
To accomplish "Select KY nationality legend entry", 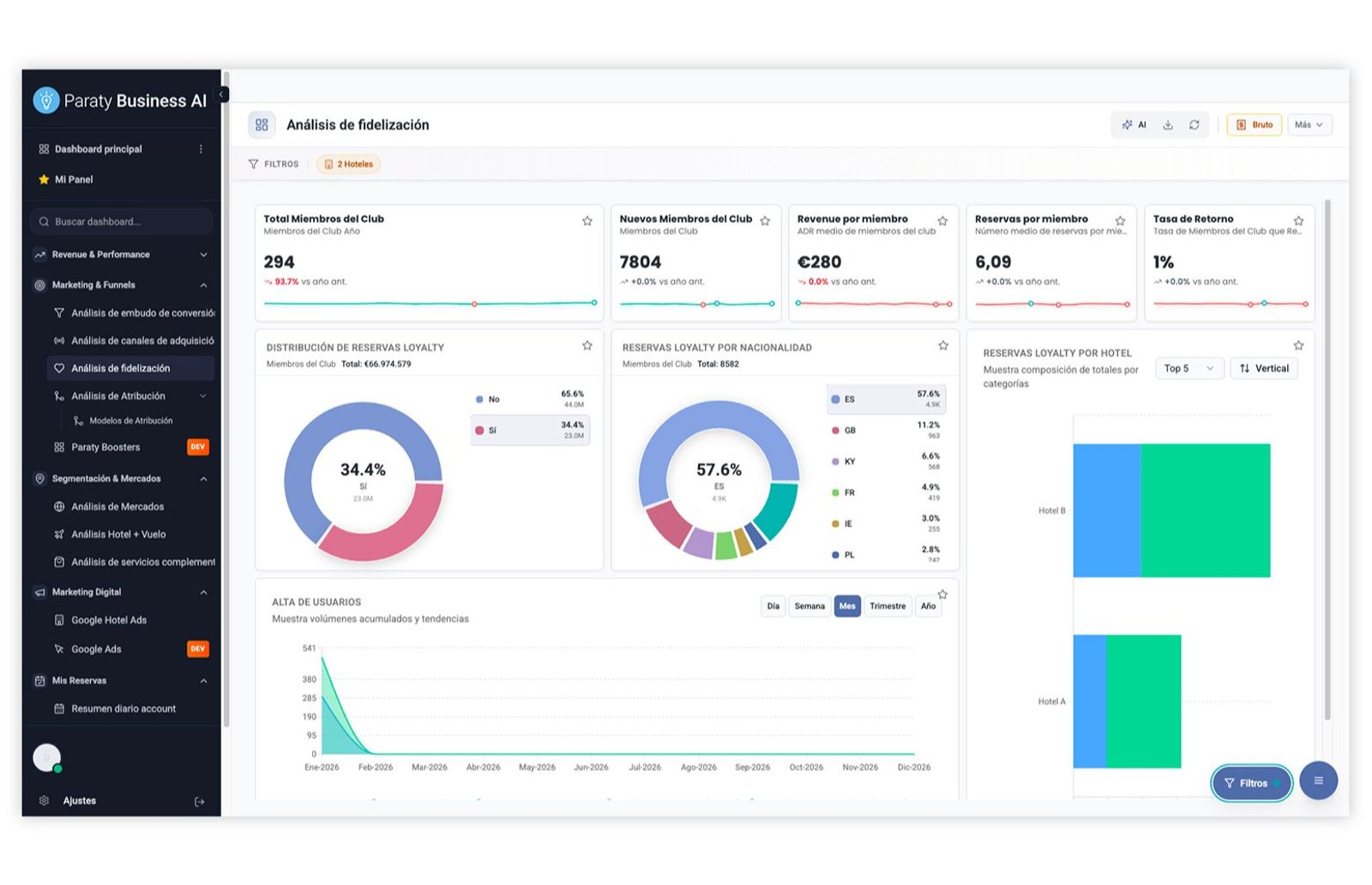I will (885, 461).
